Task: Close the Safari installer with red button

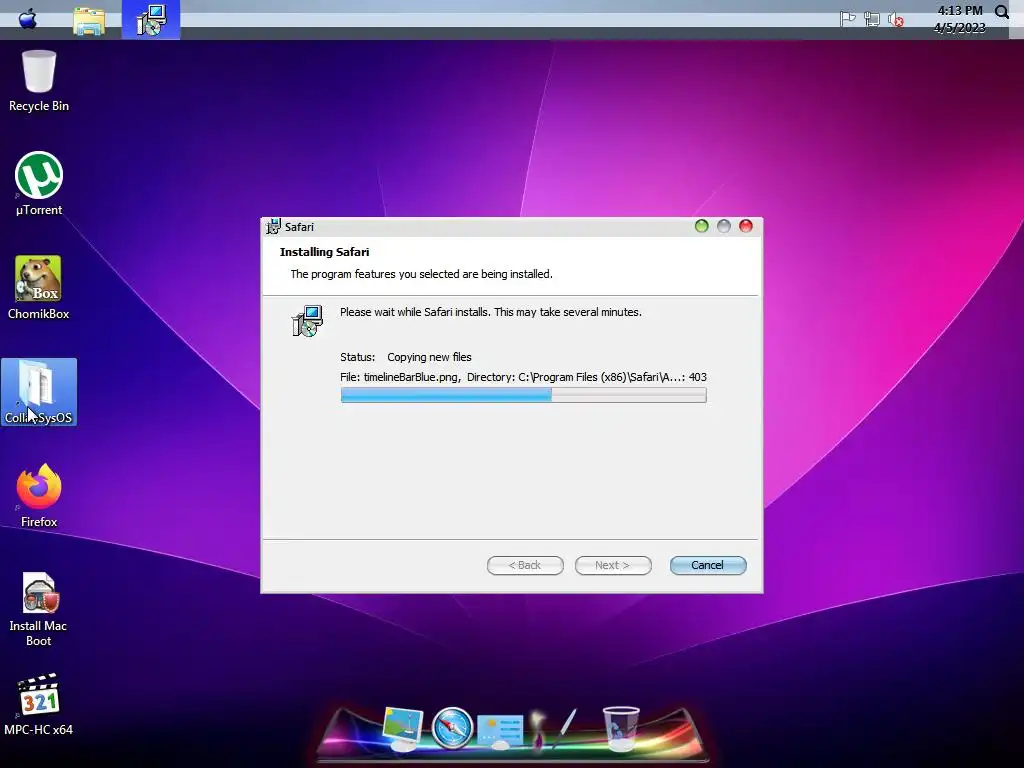Action: 746,226
